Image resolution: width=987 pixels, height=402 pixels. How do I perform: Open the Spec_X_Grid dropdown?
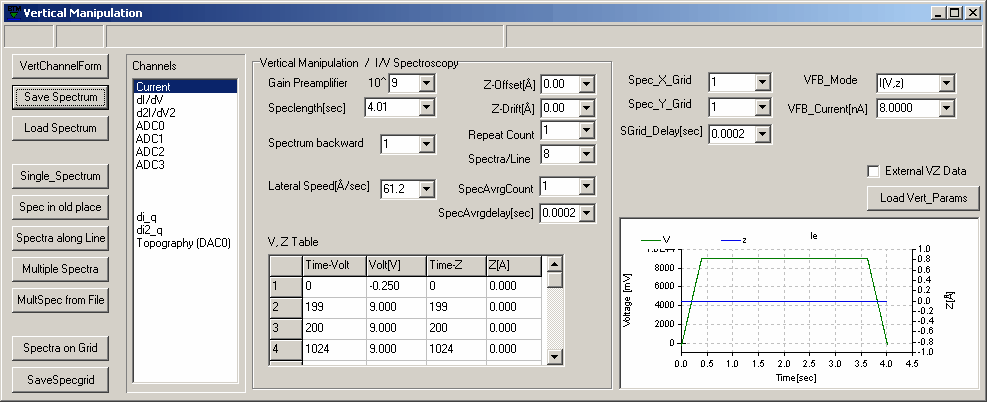pos(762,82)
